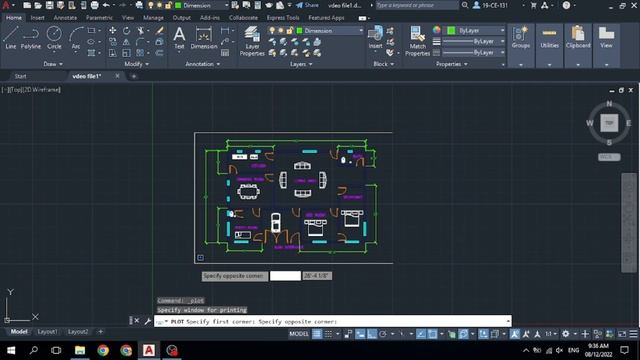Click the Erase tool
Image resolution: width=640 pixels, height=360 pixels.
pyautogui.click(x=160, y=31)
